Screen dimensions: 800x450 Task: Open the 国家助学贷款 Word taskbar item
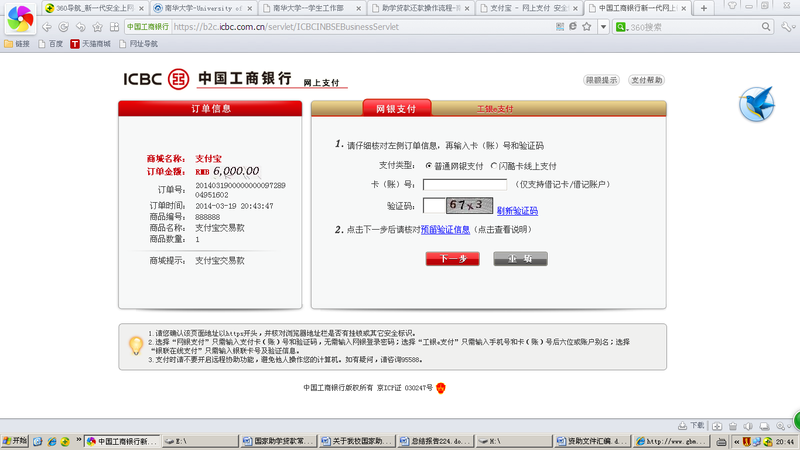click(278, 441)
